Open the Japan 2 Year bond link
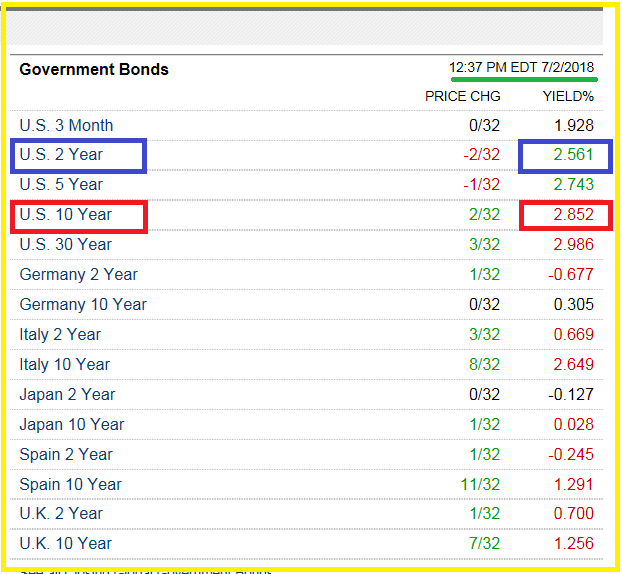 point(67,395)
